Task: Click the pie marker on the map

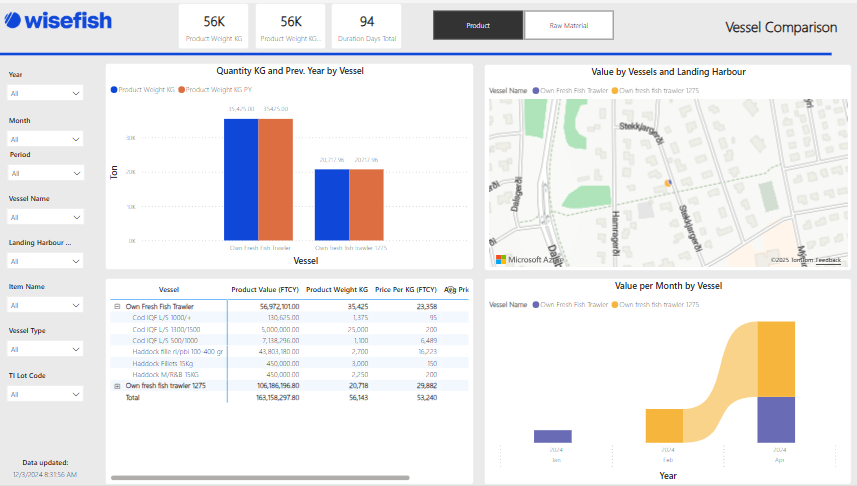Action: coord(668,183)
